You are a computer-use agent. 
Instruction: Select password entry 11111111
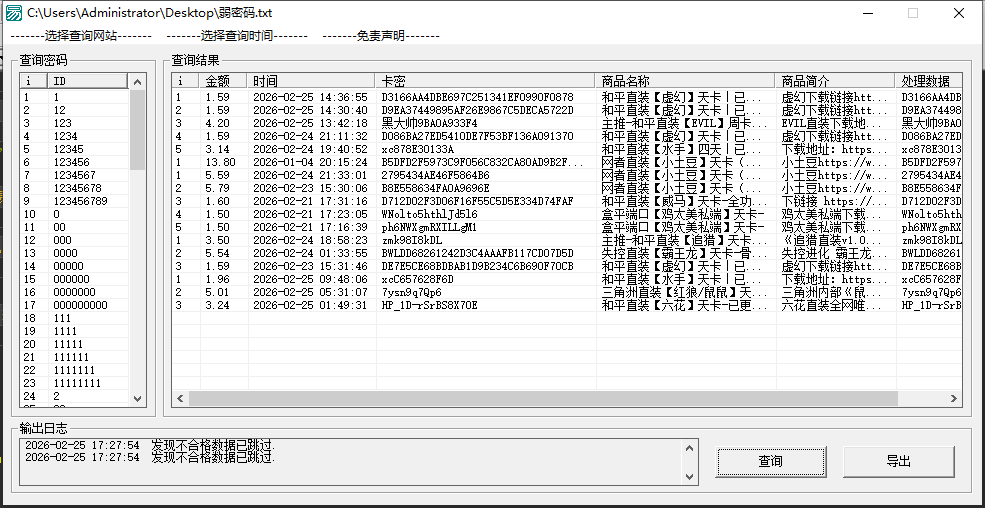click(75, 383)
